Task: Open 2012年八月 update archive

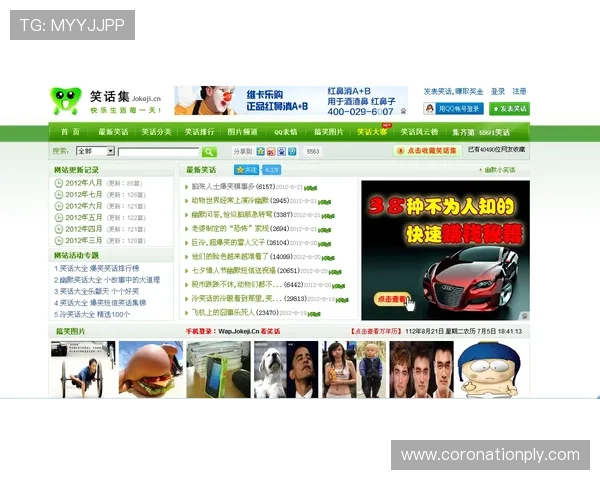Action: coord(84,183)
